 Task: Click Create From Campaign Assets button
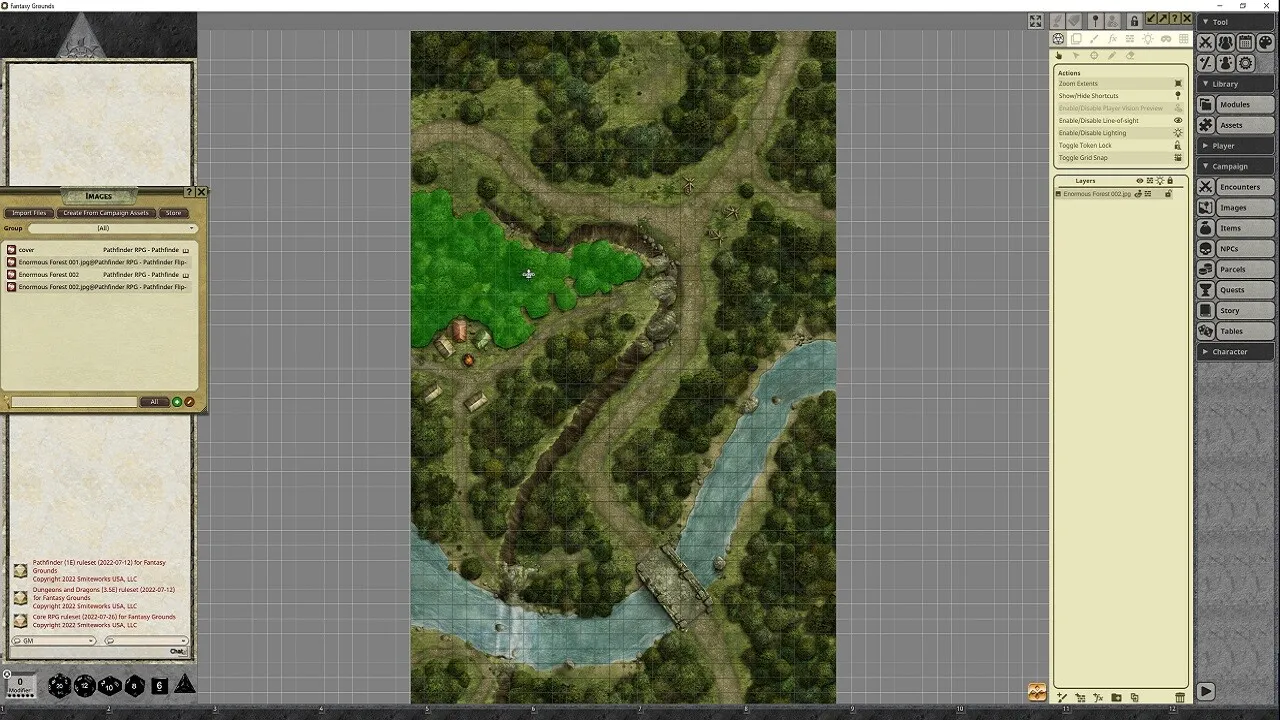point(106,213)
